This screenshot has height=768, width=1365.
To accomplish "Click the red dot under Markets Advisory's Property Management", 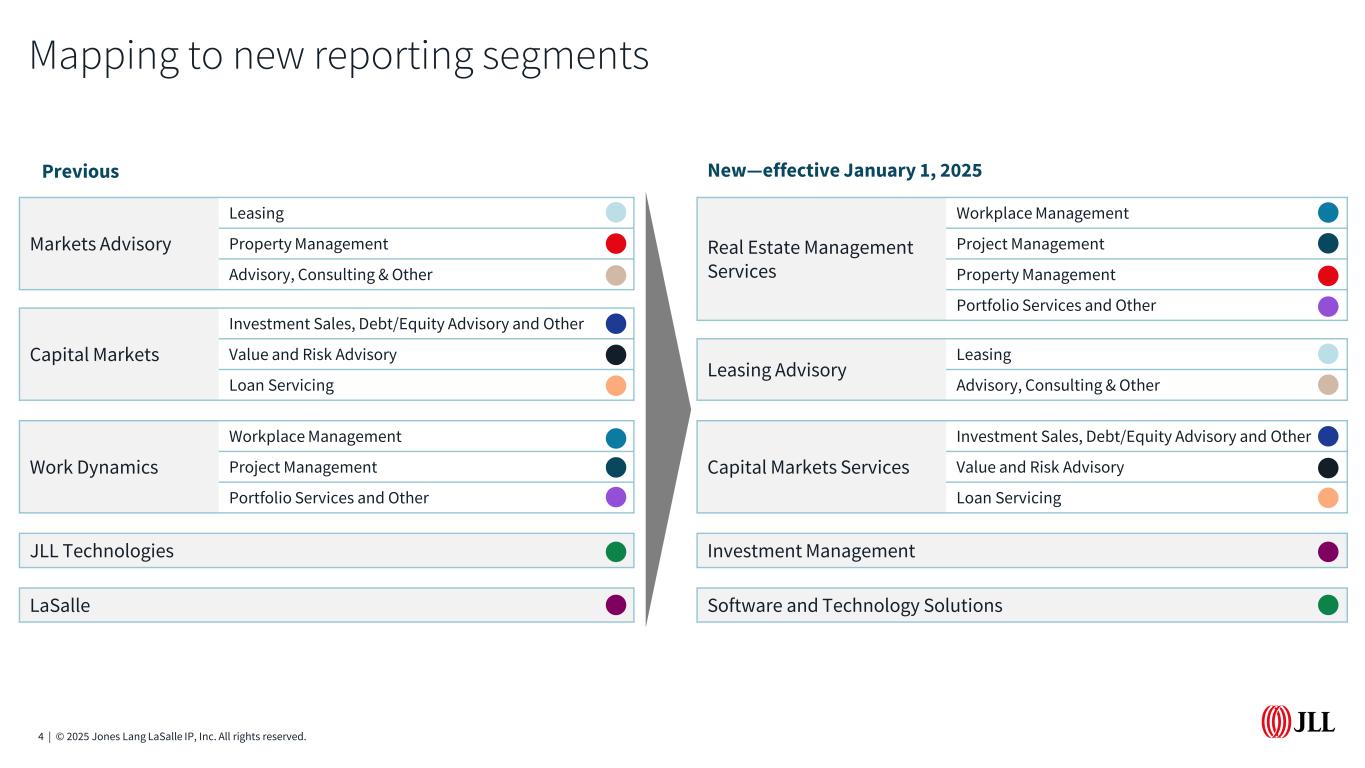I will click(616, 244).
